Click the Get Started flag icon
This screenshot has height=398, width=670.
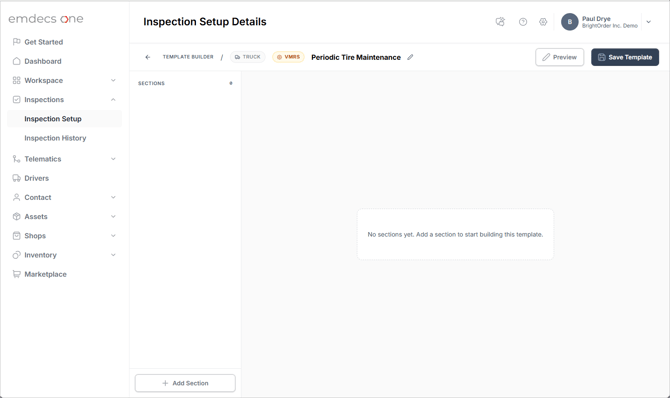[x=17, y=42]
